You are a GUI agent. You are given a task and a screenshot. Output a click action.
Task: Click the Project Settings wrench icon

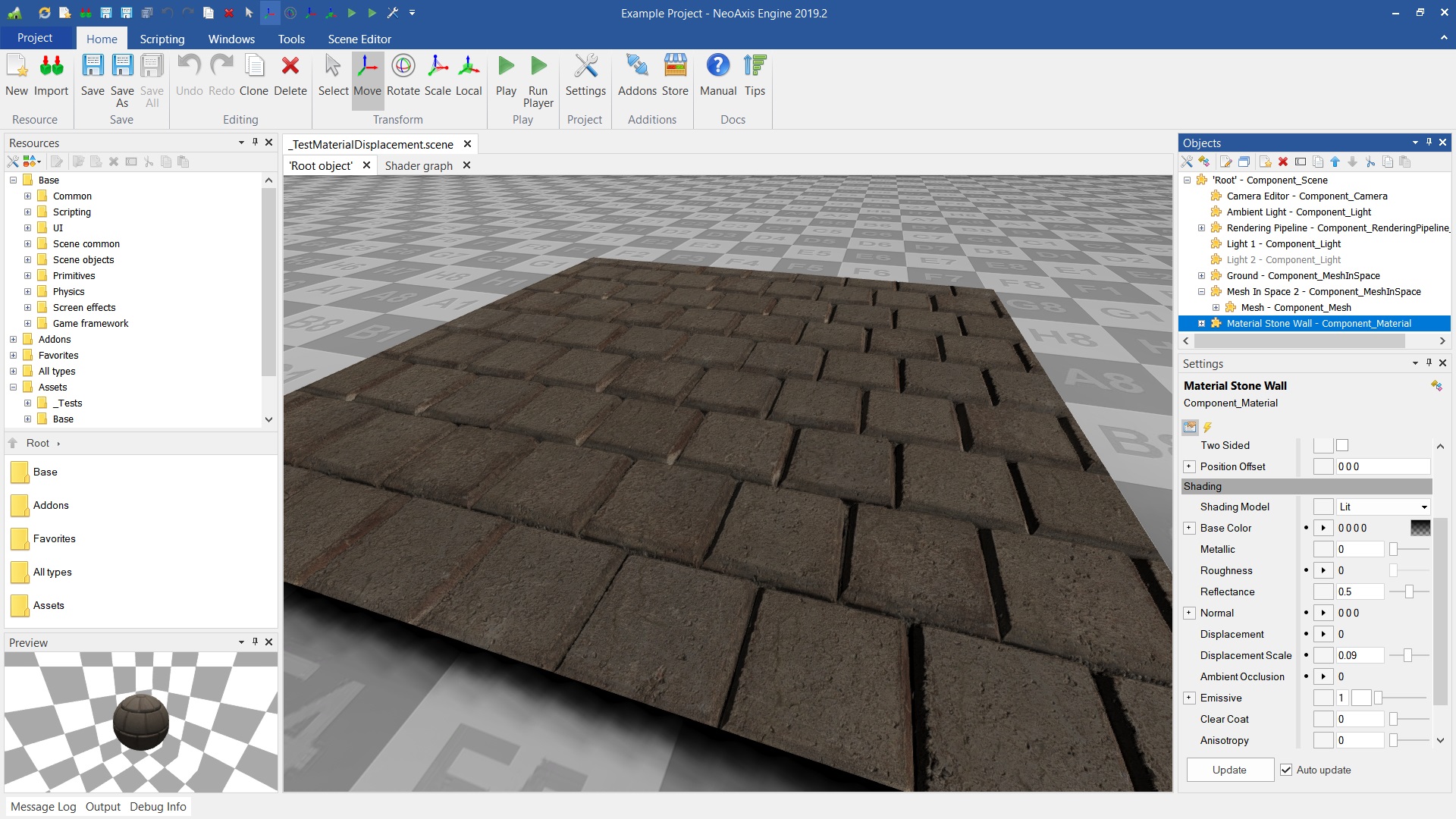point(585,67)
